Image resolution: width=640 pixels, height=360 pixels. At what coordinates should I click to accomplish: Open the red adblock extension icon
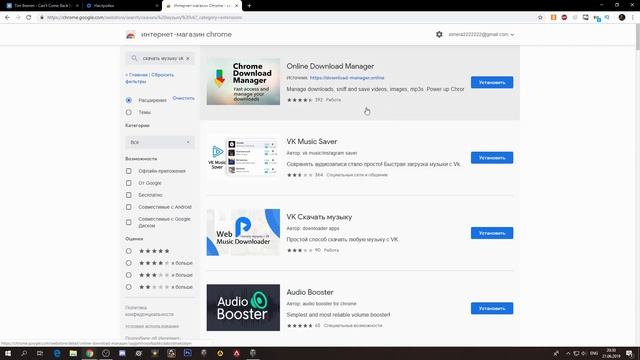(x=564, y=18)
